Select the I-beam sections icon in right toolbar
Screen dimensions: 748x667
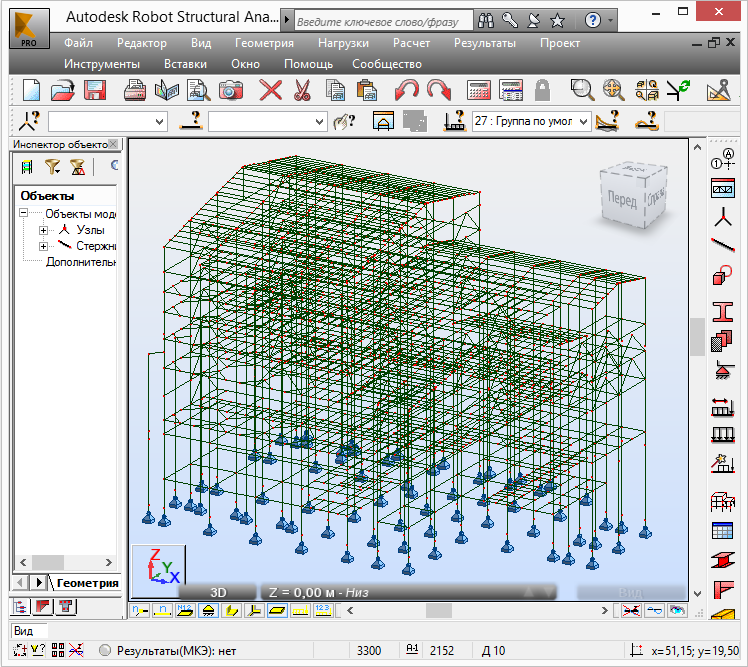tap(722, 310)
